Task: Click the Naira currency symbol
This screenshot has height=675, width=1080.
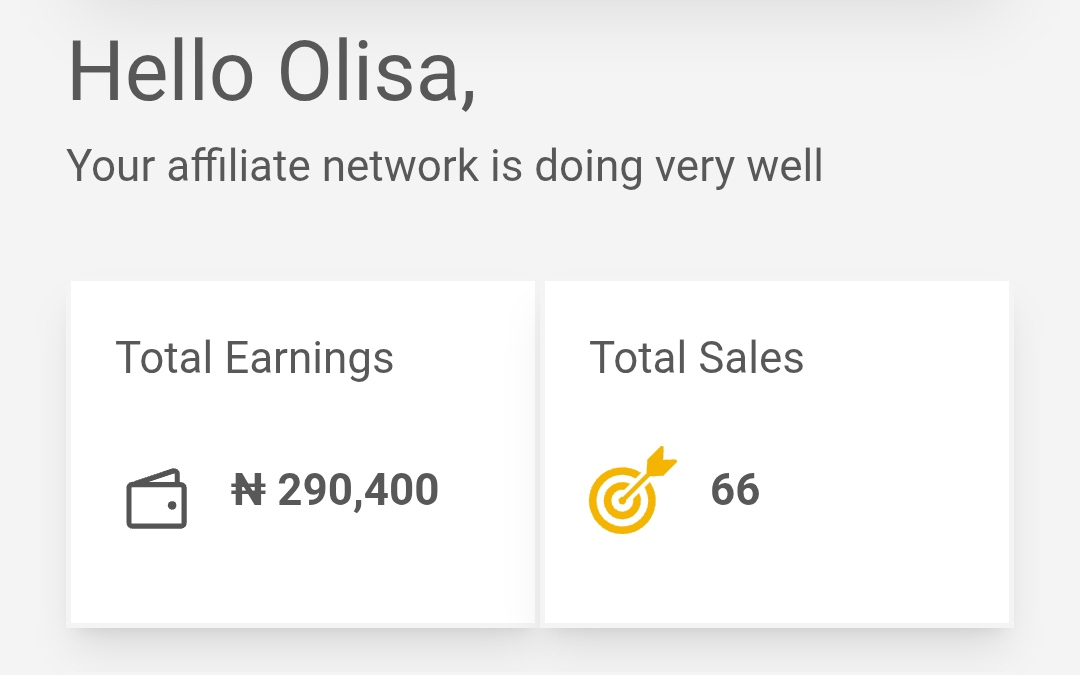Action: tap(247, 490)
